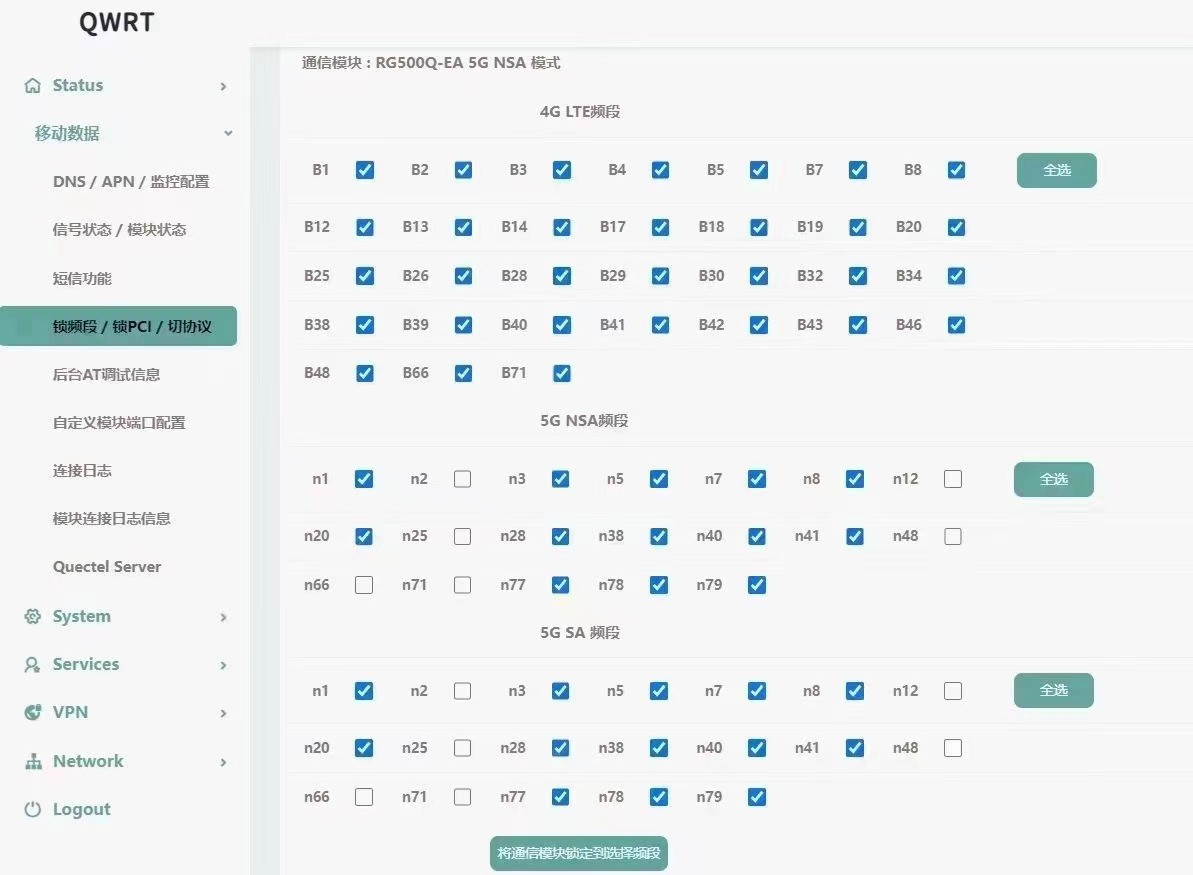Click the 将通信模块锁定到选择频段 button

pyautogui.click(x=579, y=854)
